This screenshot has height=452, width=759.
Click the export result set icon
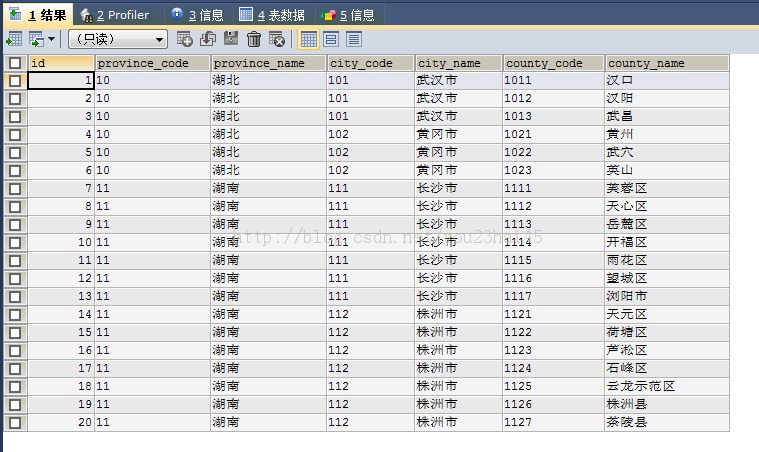click(x=14, y=39)
